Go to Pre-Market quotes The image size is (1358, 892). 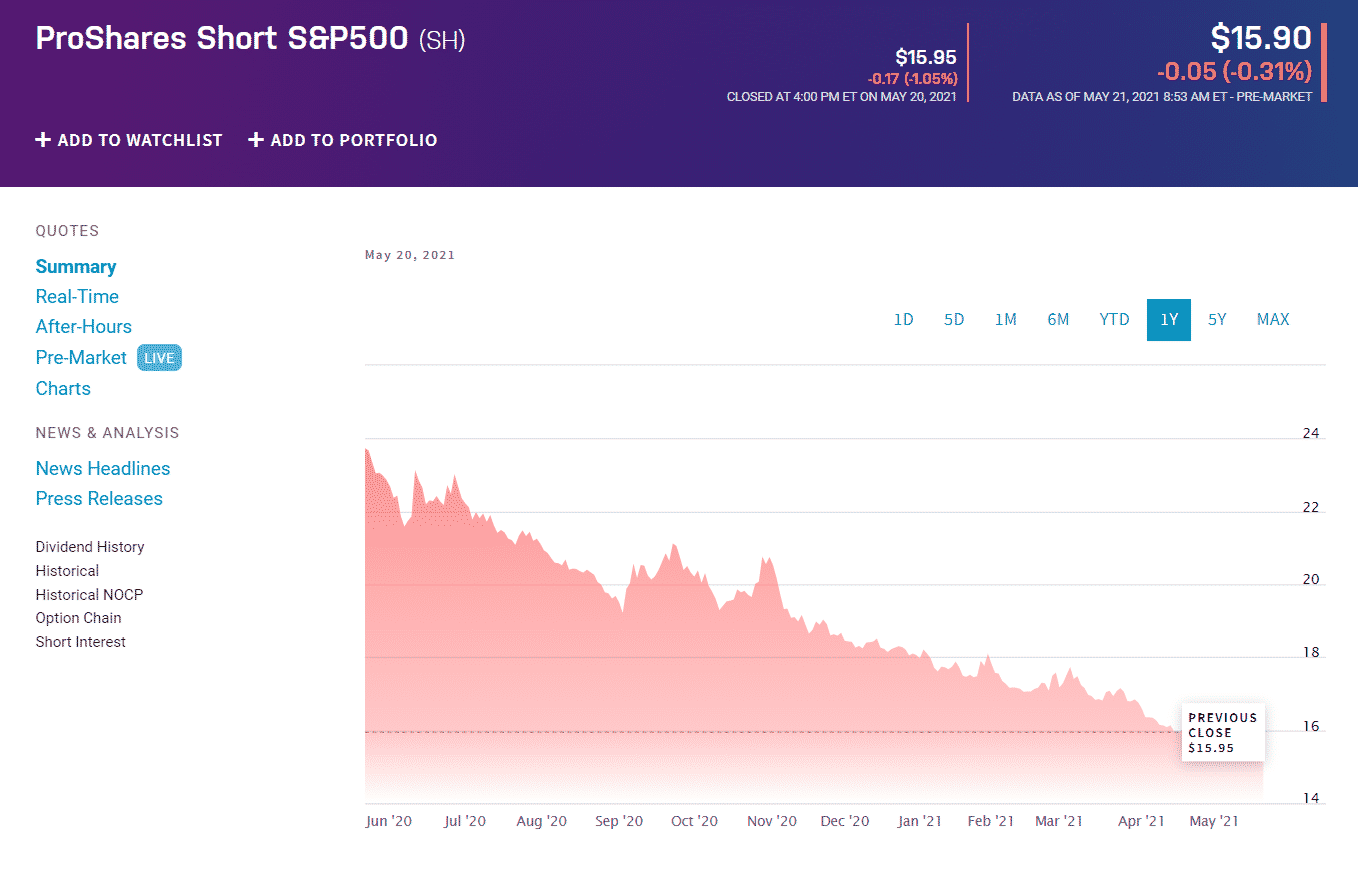(81, 358)
